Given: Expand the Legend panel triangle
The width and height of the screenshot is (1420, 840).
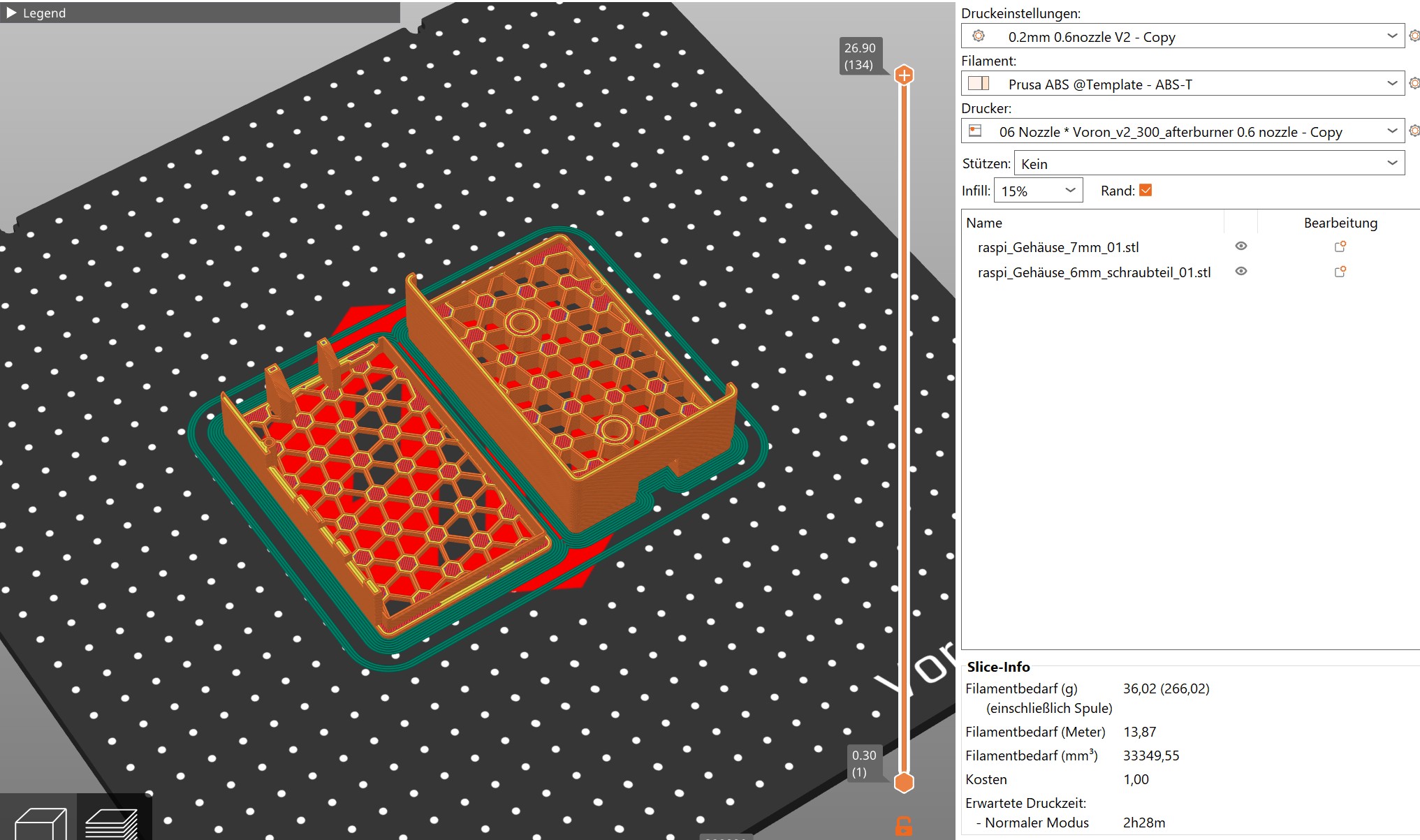Looking at the screenshot, I should click(11, 13).
